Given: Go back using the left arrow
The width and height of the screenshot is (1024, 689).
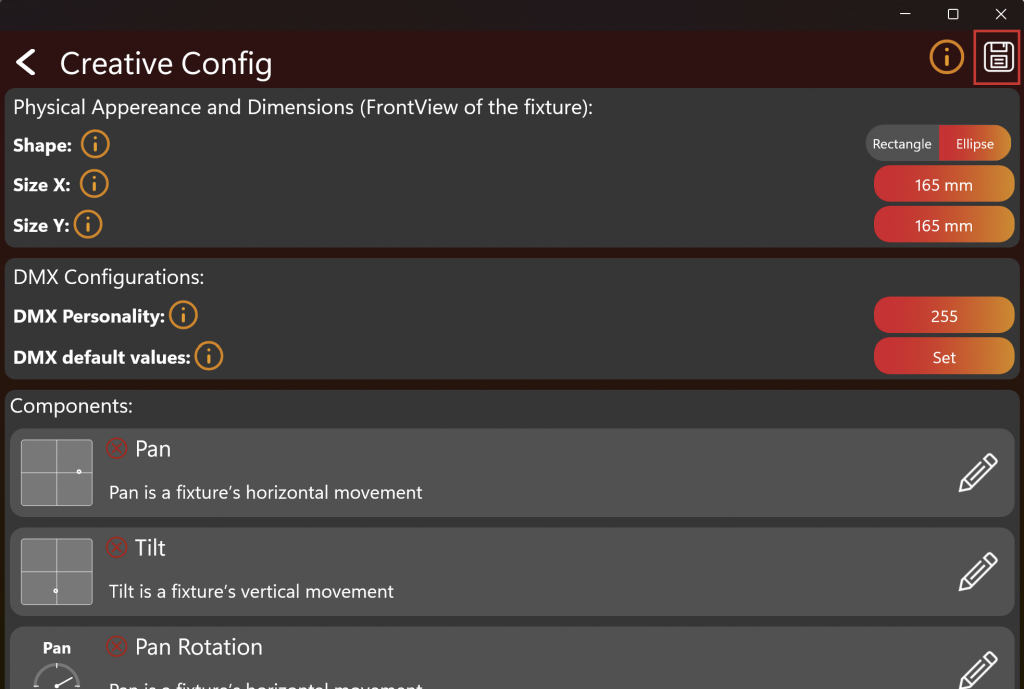Looking at the screenshot, I should (x=26, y=63).
